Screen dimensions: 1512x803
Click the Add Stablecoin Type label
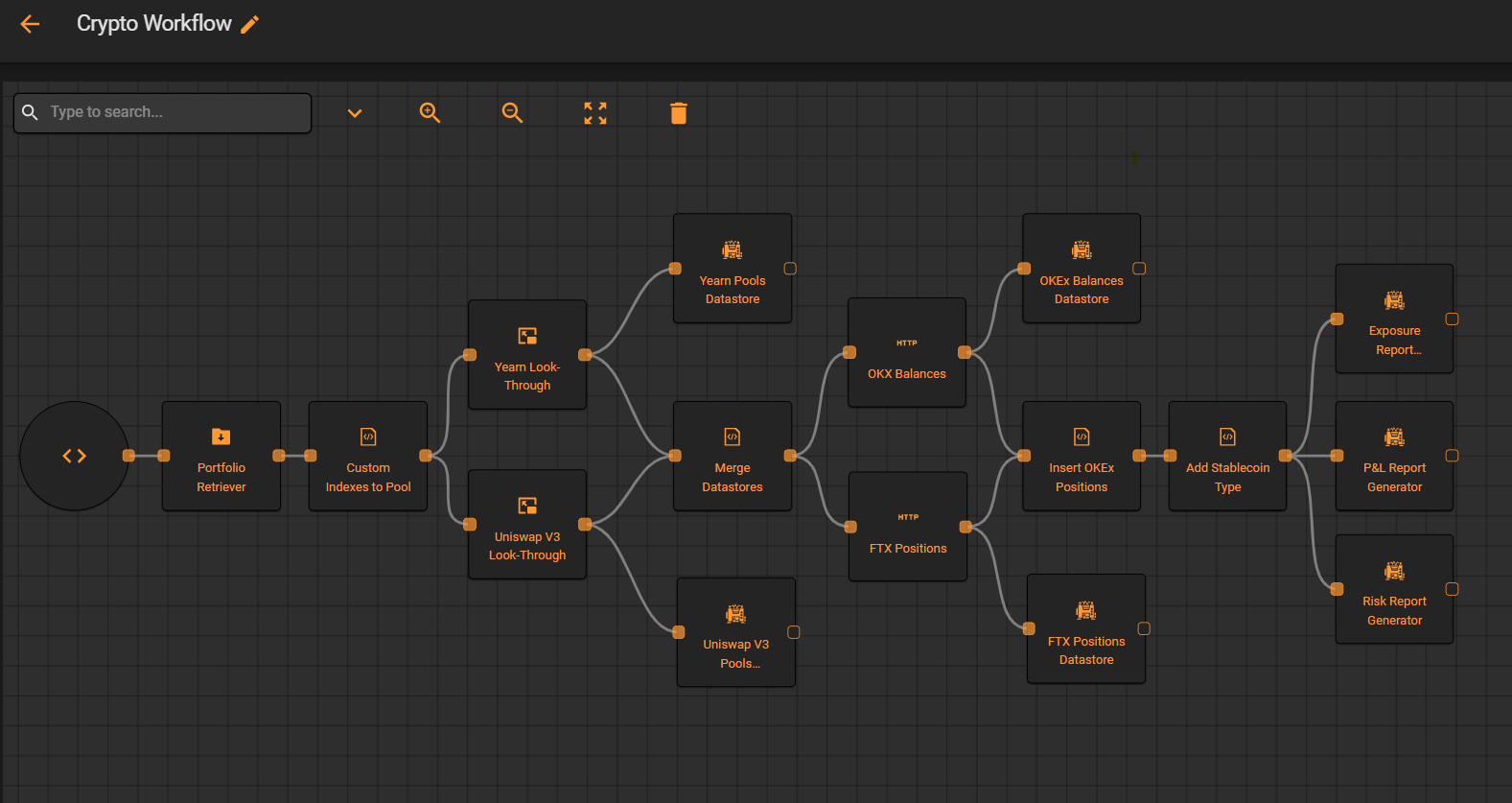1228,477
